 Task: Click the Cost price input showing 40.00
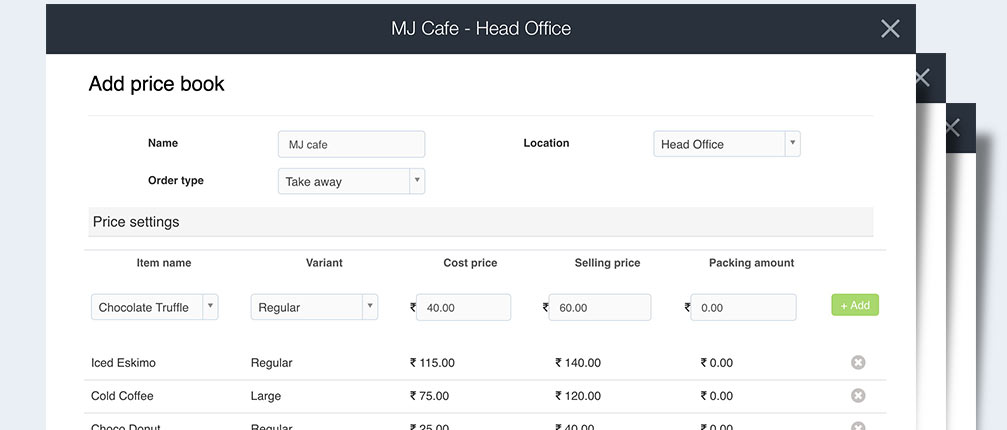(x=463, y=307)
